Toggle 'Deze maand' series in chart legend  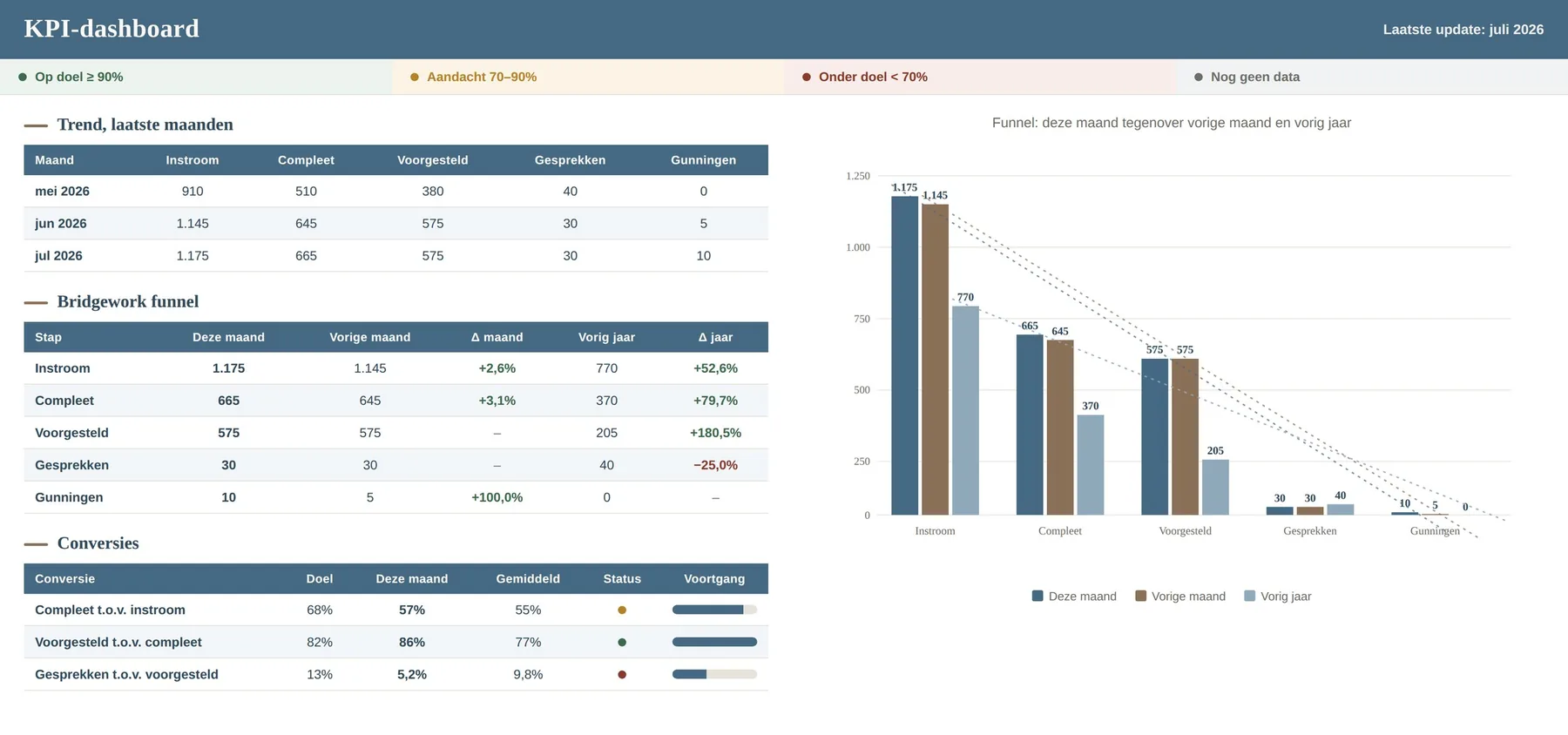tap(1074, 596)
